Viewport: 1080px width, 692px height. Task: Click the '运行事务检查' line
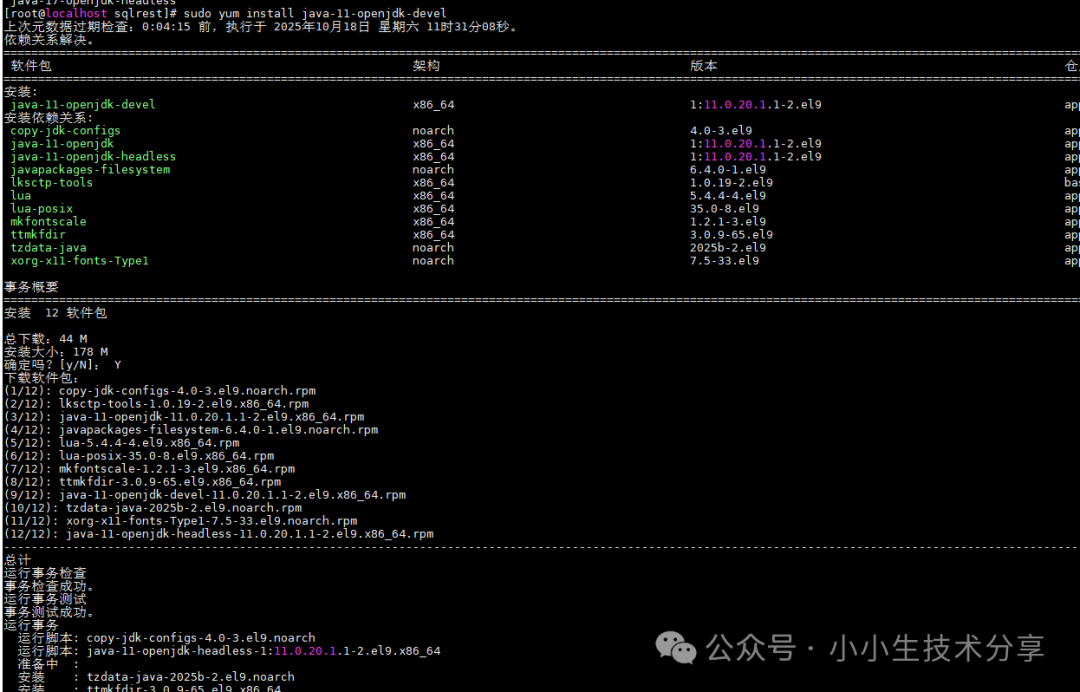[x=45, y=574]
